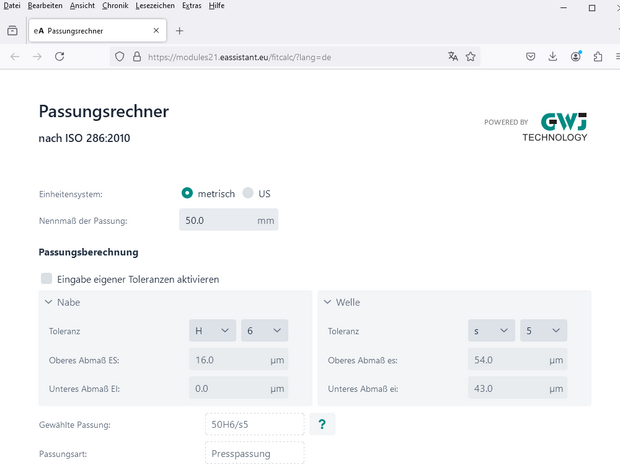This screenshot has height=465, width=620.
Task: Open the downloads panel icon
Action: click(553, 57)
